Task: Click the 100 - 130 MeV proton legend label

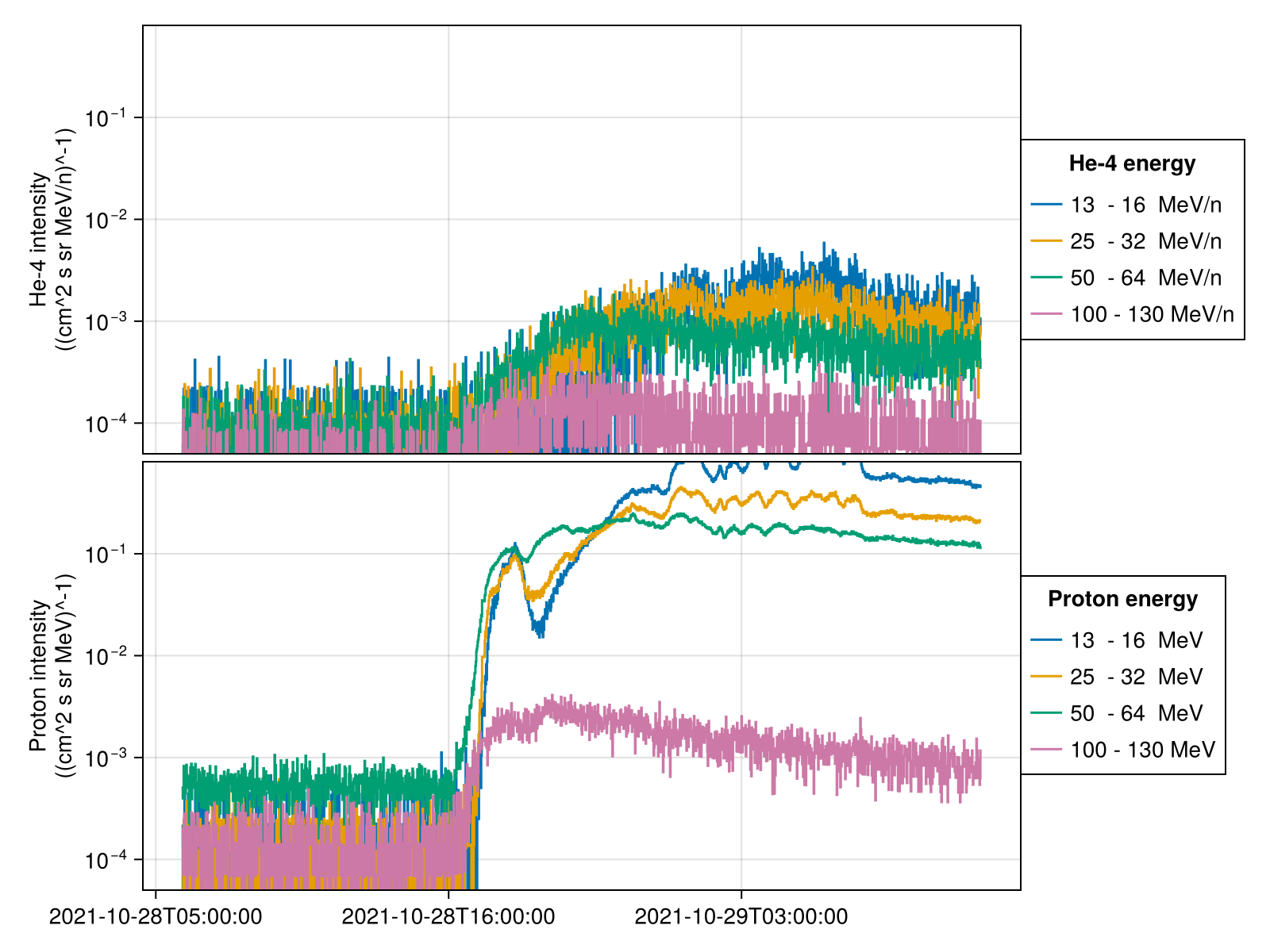Action: (x=1142, y=750)
